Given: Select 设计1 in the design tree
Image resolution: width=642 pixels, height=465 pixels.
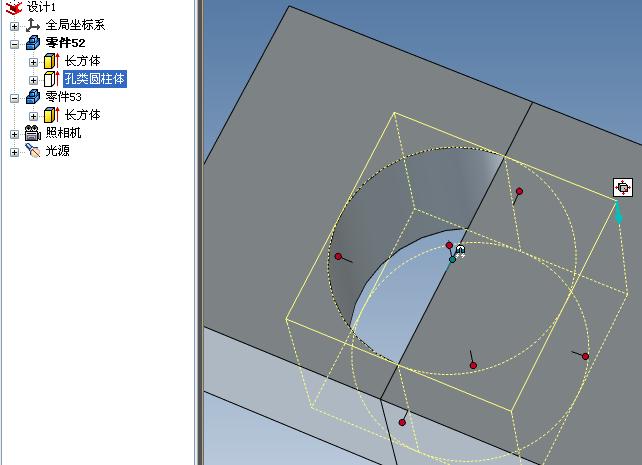Looking at the screenshot, I should coord(41,7).
